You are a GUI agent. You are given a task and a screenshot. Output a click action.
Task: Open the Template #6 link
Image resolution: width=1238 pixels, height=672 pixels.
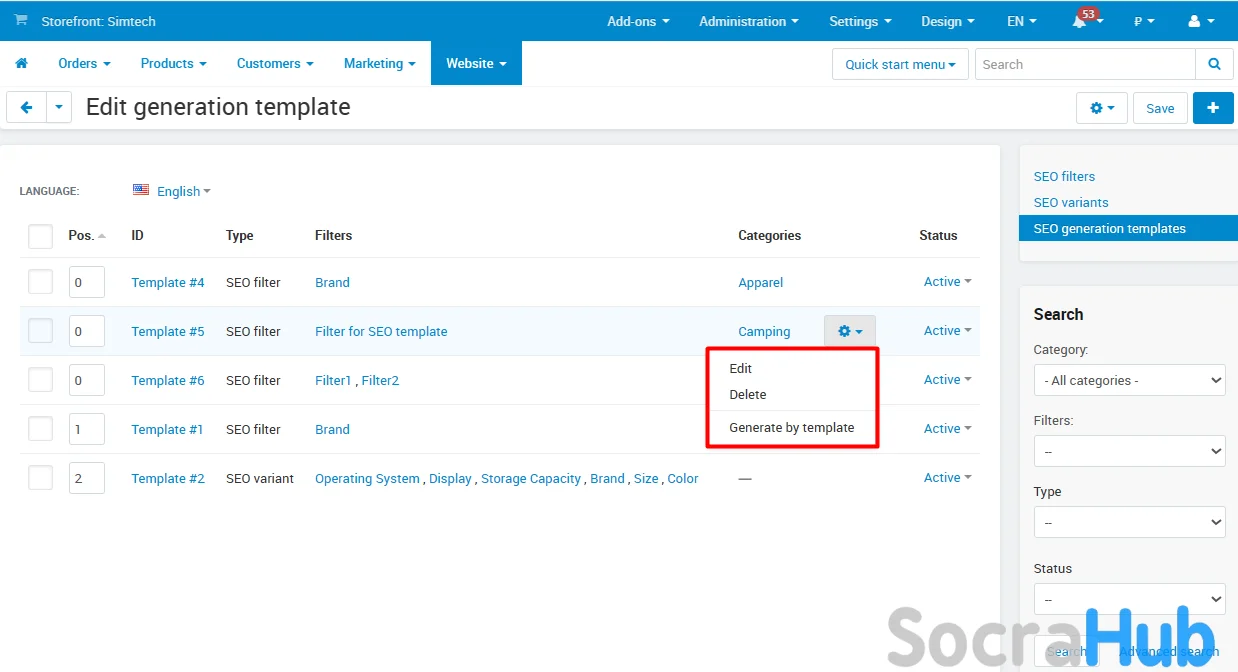click(x=167, y=380)
